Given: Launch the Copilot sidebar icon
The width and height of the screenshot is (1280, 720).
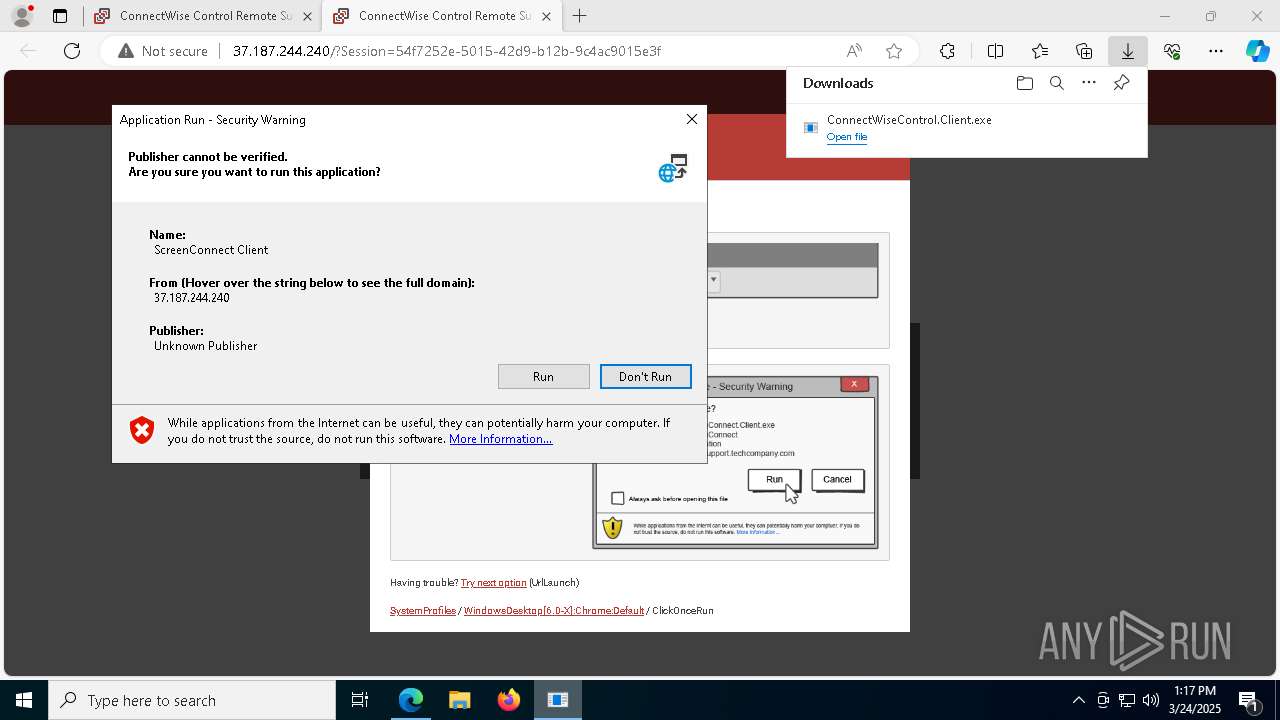Looking at the screenshot, I should pyautogui.click(x=1257, y=51).
